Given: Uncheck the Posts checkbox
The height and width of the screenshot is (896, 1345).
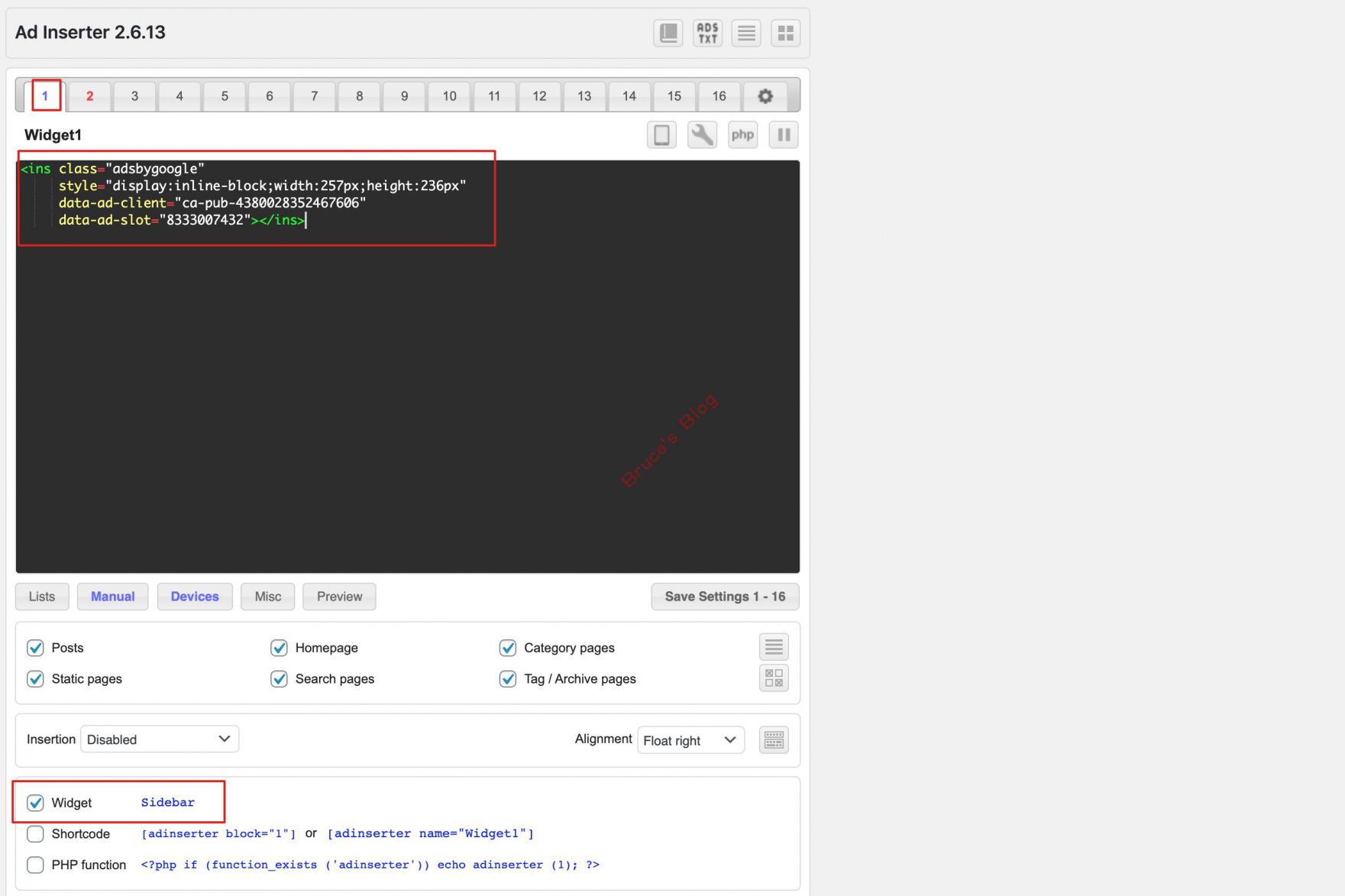Looking at the screenshot, I should [35, 648].
